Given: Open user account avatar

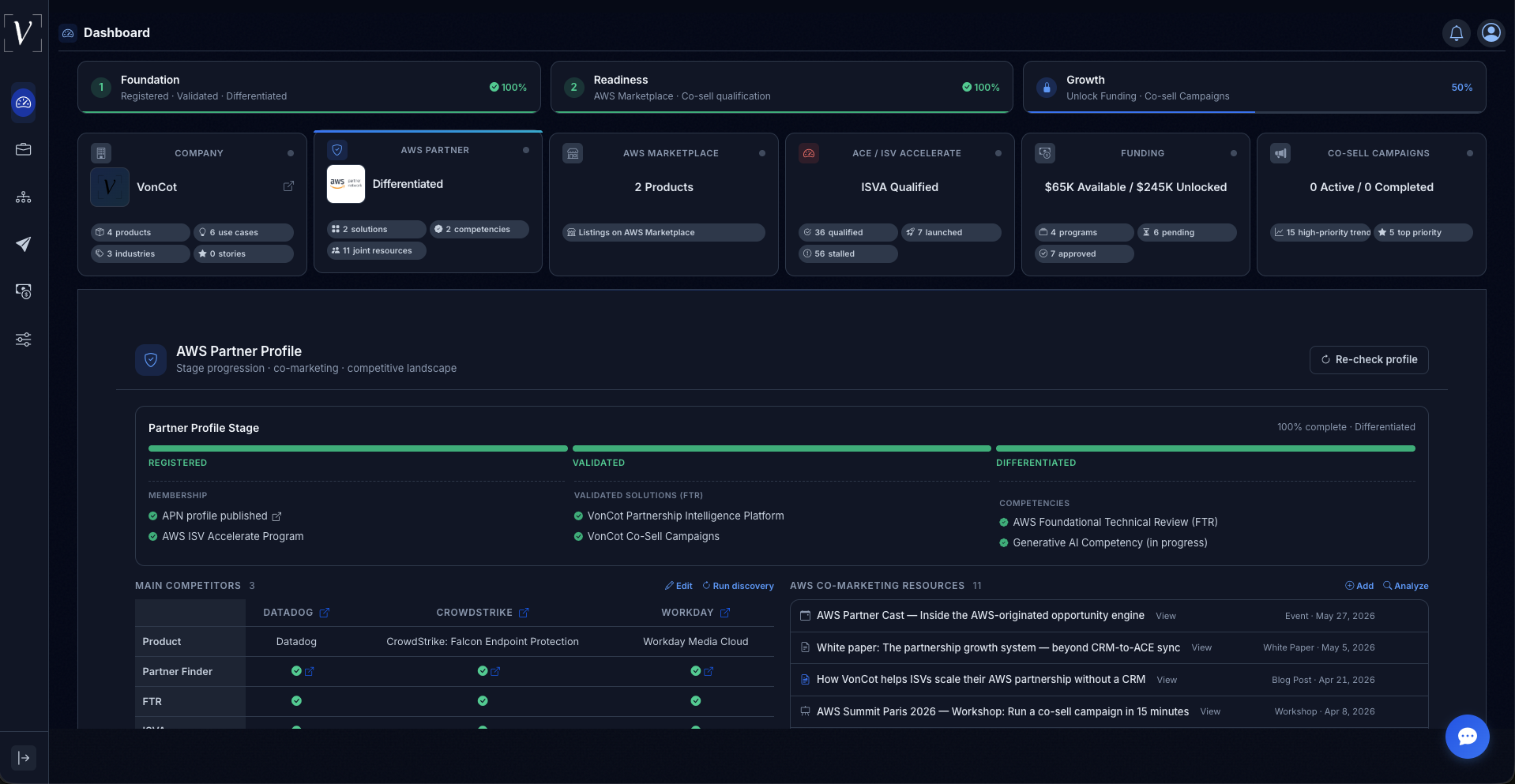Looking at the screenshot, I should (x=1491, y=32).
